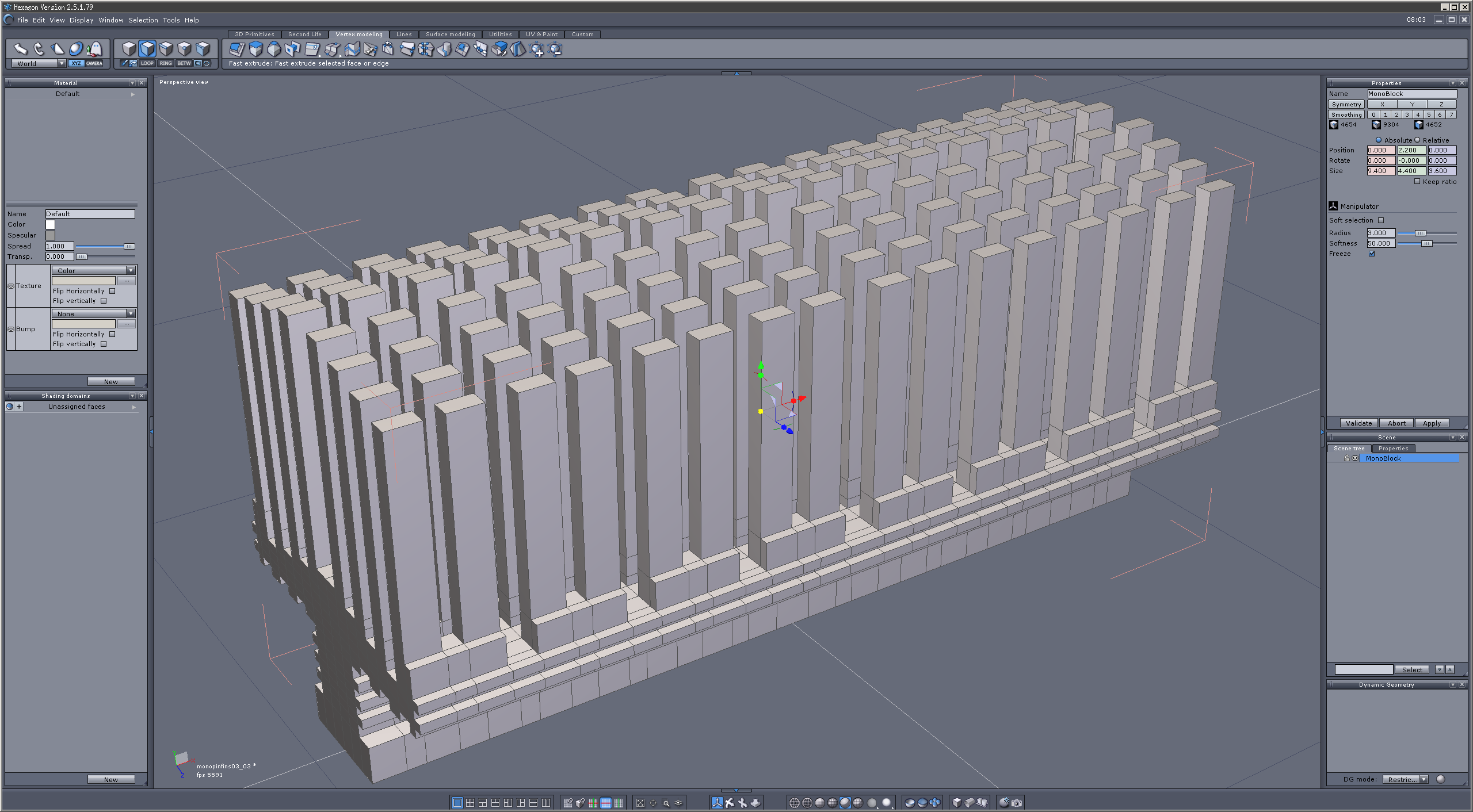This screenshot has height=812, width=1473.
Task: Click the LOOP selection button
Action: coord(147,63)
